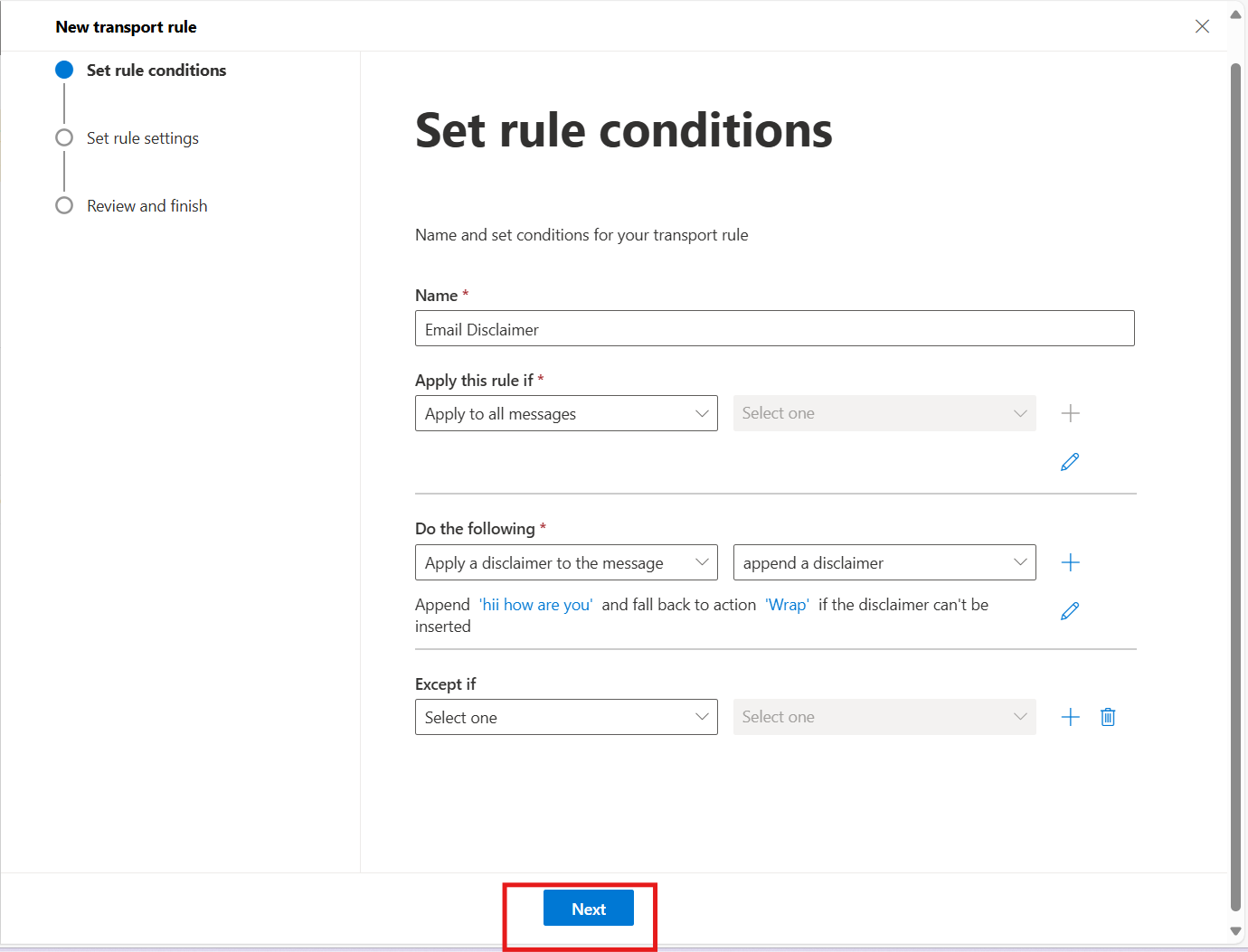1248x952 pixels.
Task: Expand the 'Apply a disclaimer to the message' dropdown
Action: (x=566, y=562)
